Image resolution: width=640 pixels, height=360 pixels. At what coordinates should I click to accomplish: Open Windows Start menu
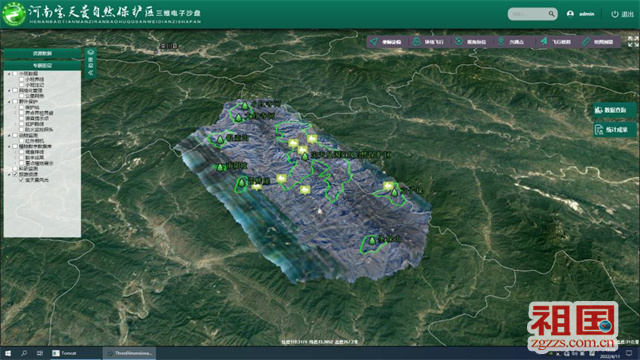8,353
